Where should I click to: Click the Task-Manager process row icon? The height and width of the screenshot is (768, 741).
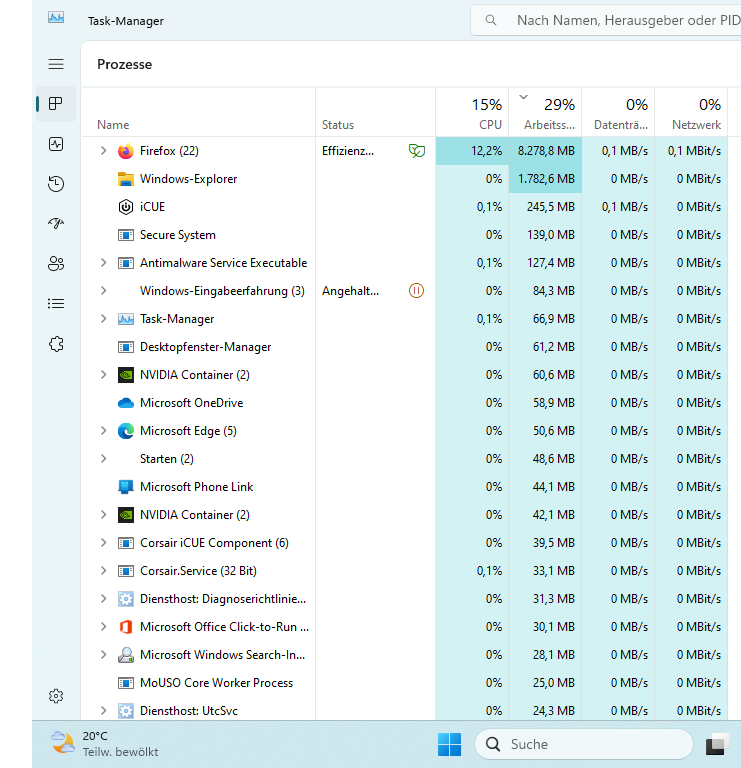126,319
